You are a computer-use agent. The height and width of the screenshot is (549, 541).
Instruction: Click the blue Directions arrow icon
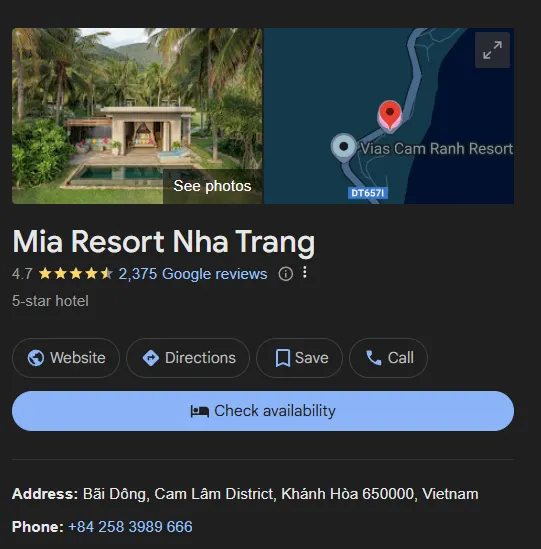[151, 358]
